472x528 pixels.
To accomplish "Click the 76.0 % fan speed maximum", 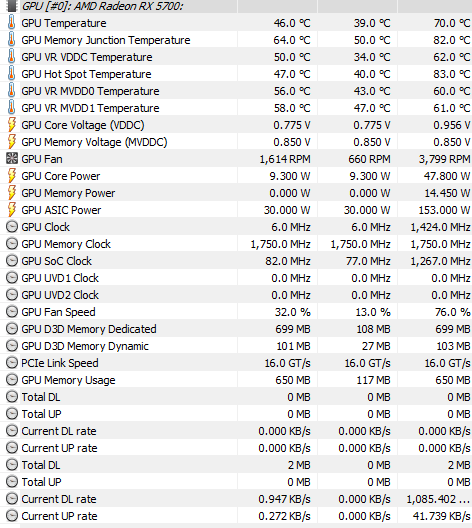I will pyautogui.click(x=452, y=312).
